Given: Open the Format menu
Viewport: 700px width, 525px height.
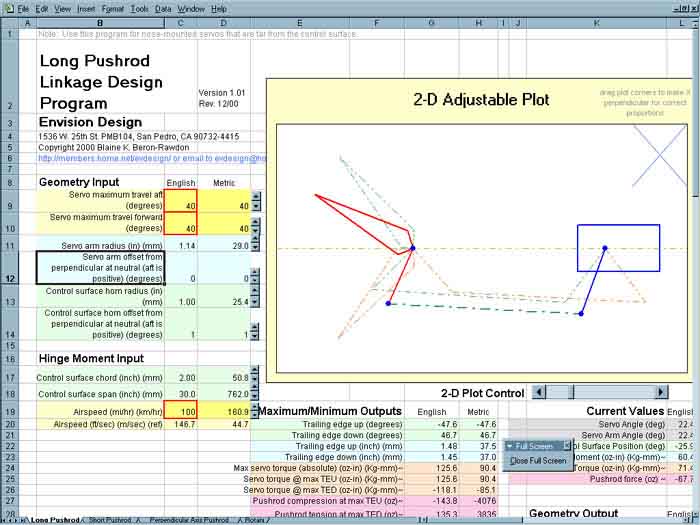Looking at the screenshot, I should [113, 7].
